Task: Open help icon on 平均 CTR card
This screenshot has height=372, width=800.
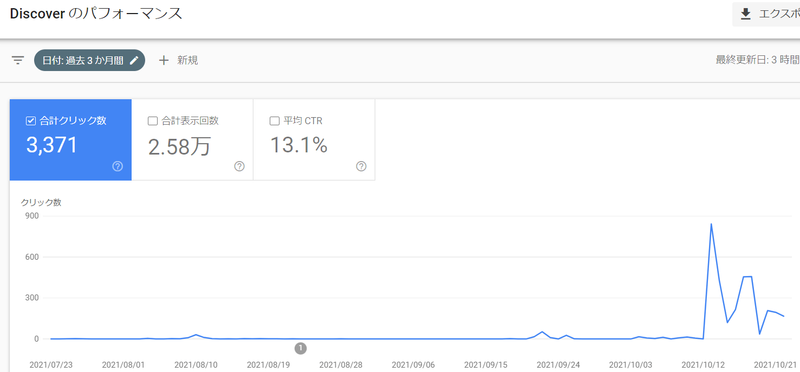Action: tap(361, 166)
